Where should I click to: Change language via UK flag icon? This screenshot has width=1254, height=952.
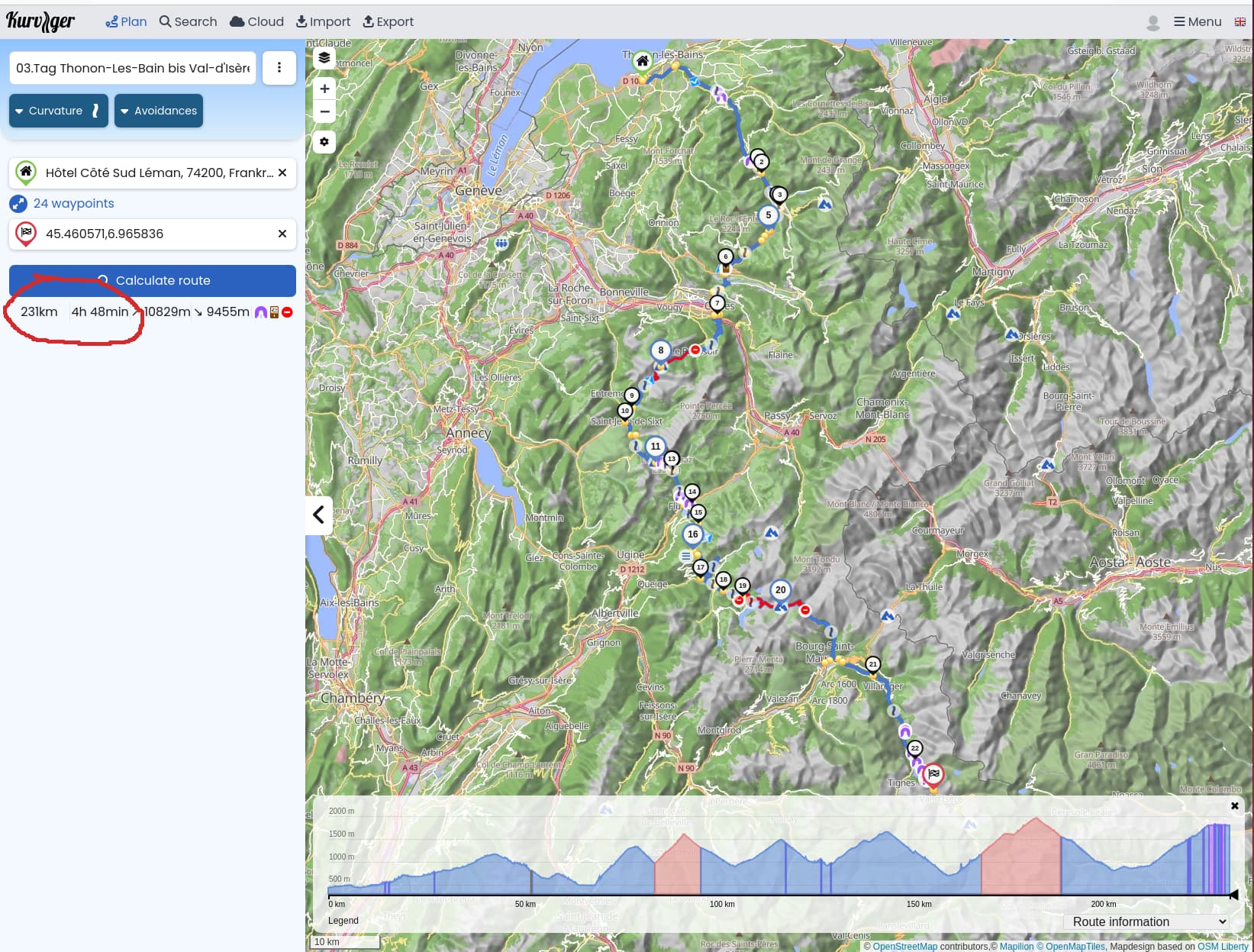(1239, 22)
